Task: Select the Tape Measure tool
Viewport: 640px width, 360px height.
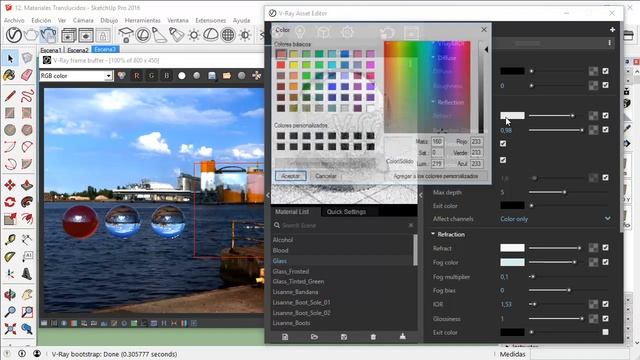Action: 10,240
